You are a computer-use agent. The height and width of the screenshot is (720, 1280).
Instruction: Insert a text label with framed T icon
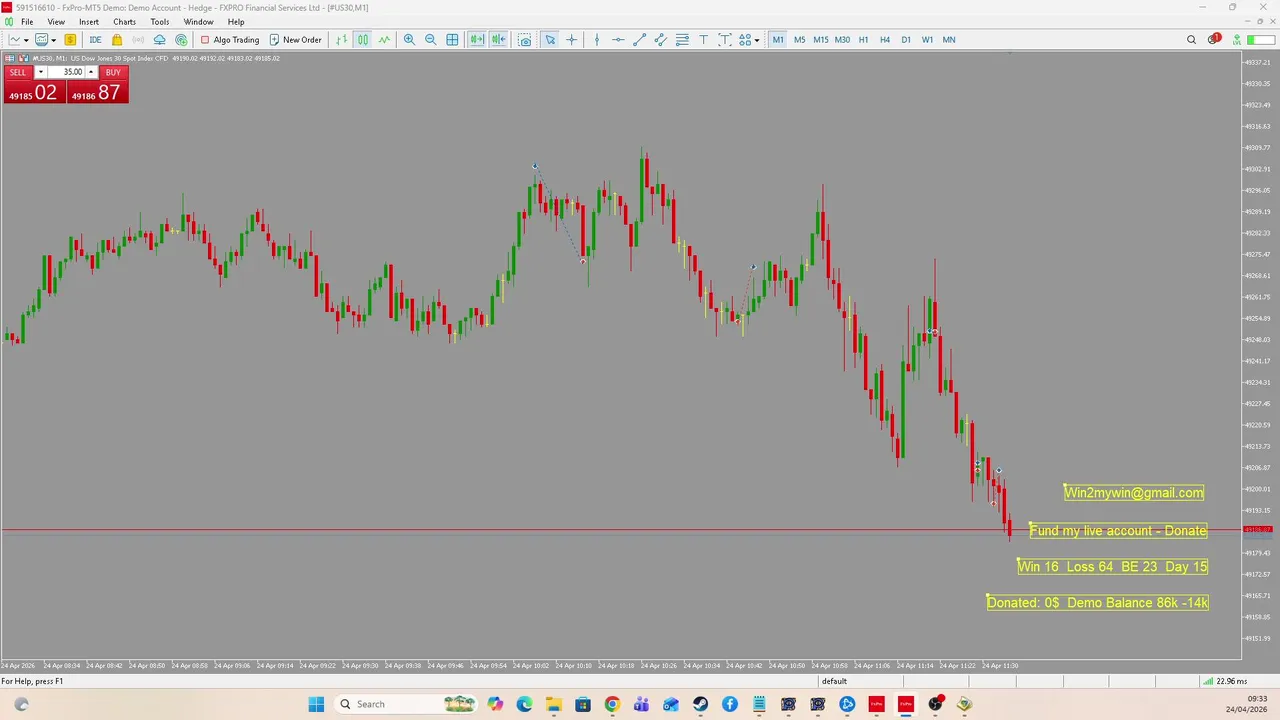pyautogui.click(x=725, y=40)
